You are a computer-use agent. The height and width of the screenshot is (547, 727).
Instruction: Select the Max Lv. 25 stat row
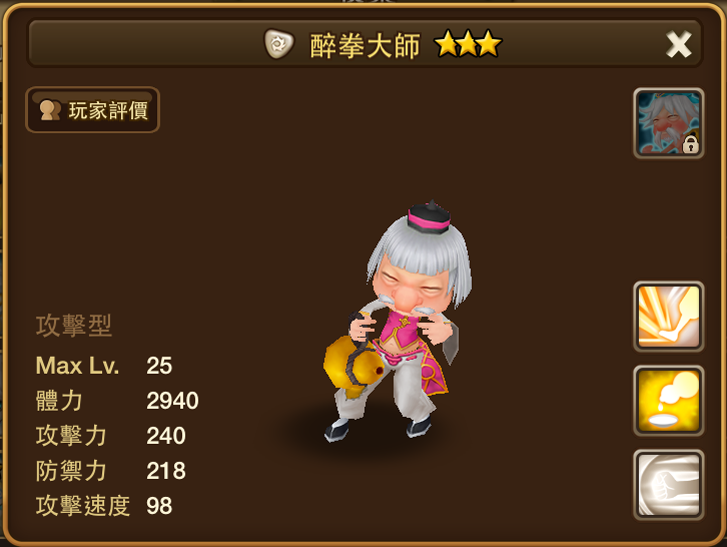(x=104, y=366)
